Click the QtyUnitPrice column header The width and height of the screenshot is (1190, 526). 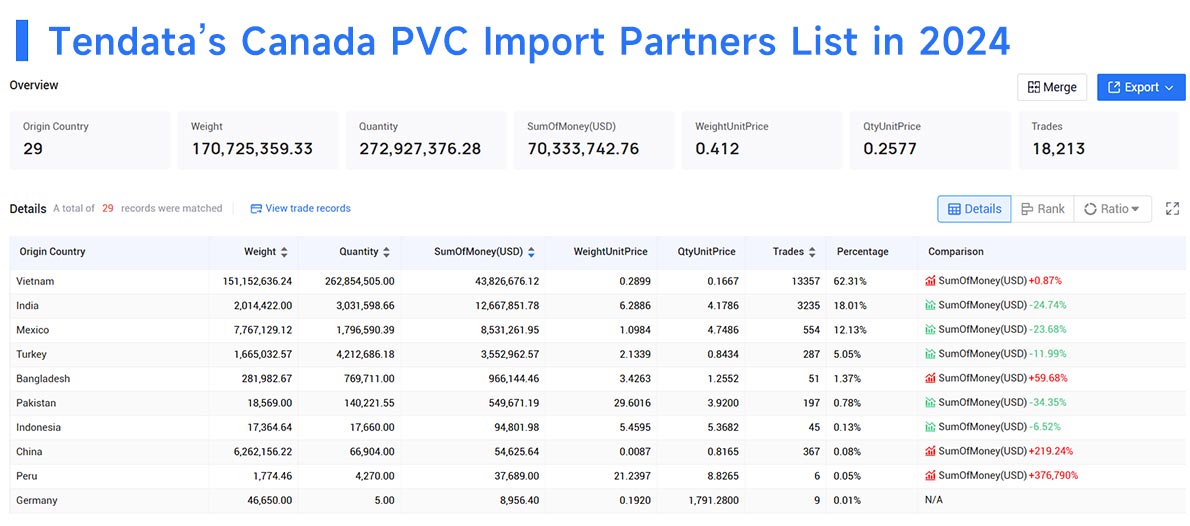(x=707, y=251)
